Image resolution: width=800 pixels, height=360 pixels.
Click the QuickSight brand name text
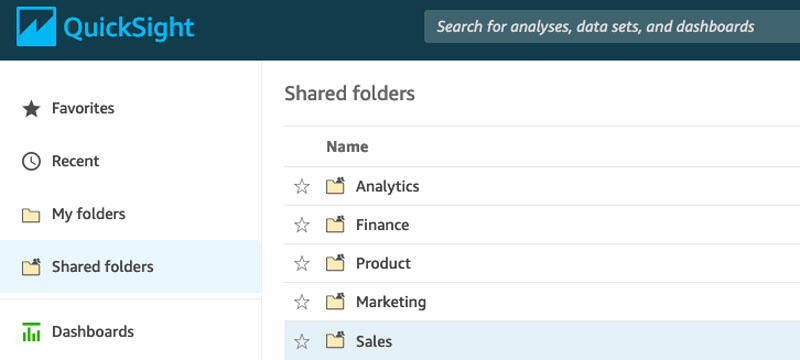click(x=129, y=28)
